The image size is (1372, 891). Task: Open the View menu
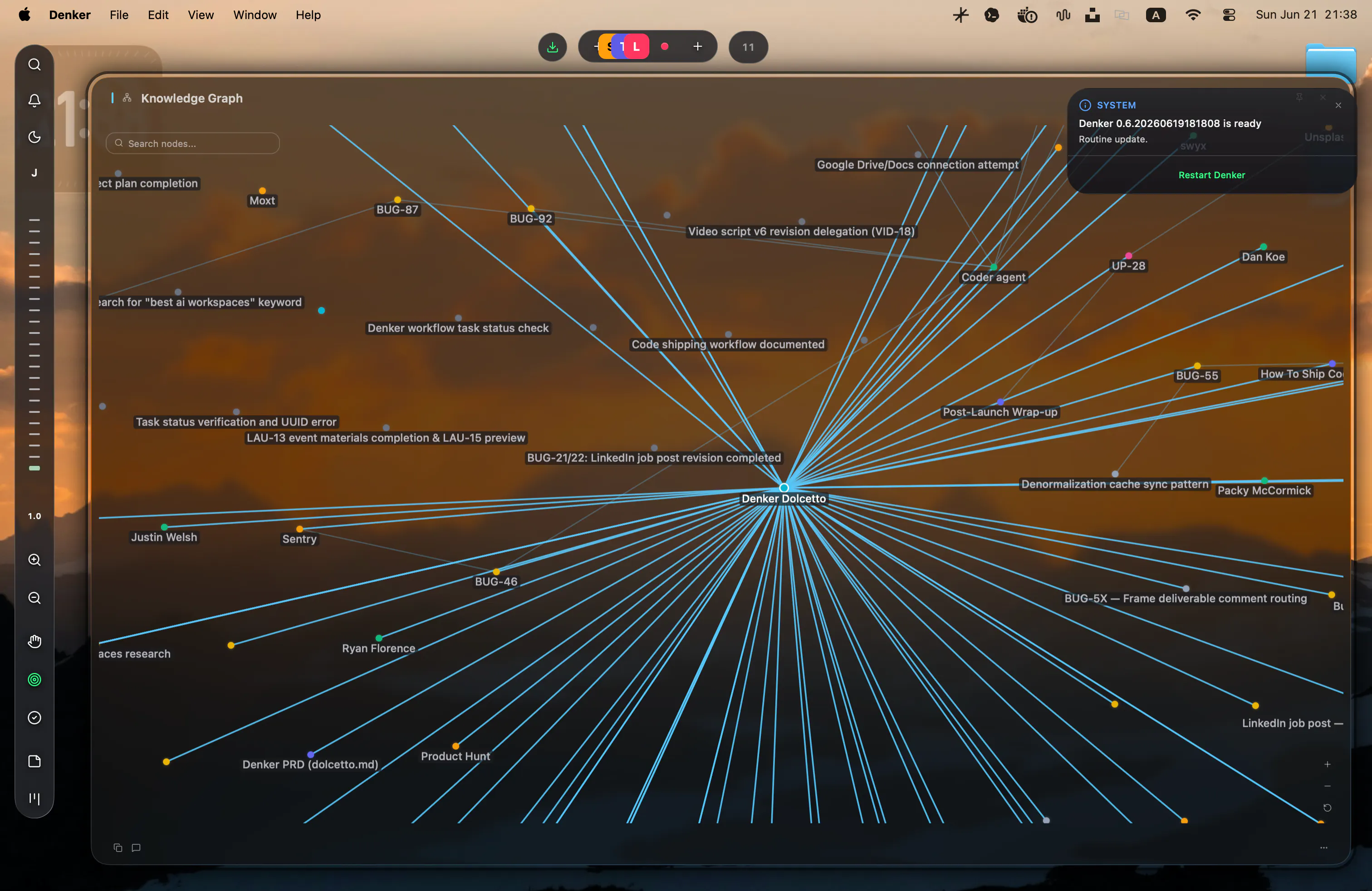point(201,15)
